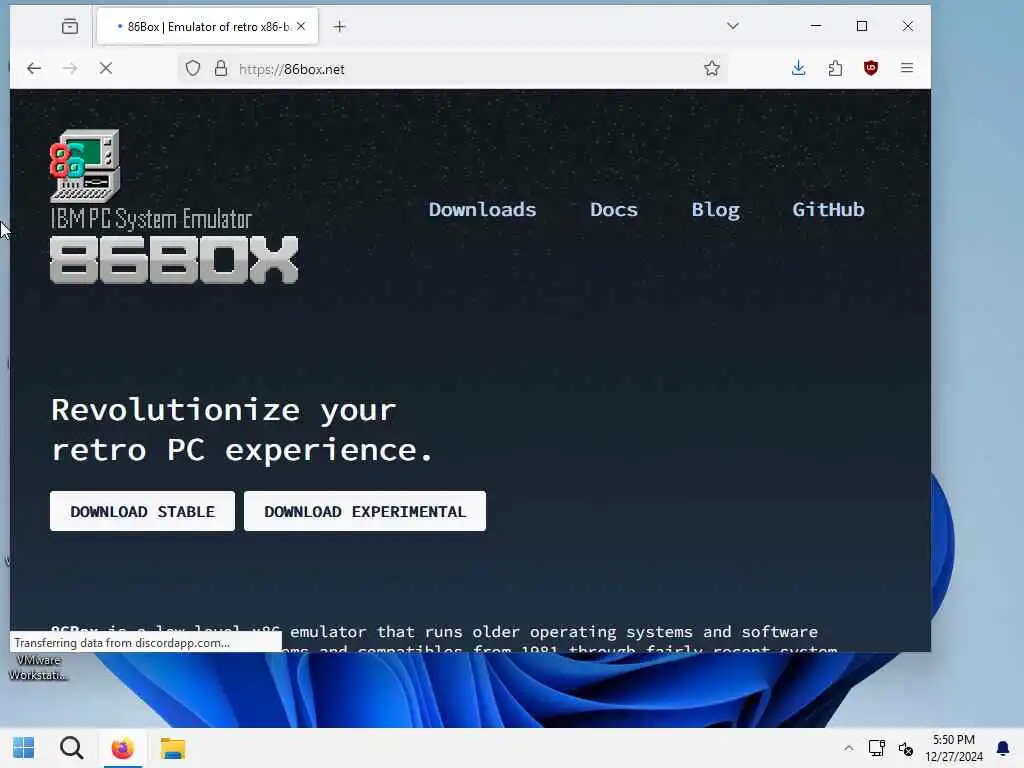Open the Blog navigation link
This screenshot has width=1024, height=768.
pyautogui.click(x=715, y=210)
